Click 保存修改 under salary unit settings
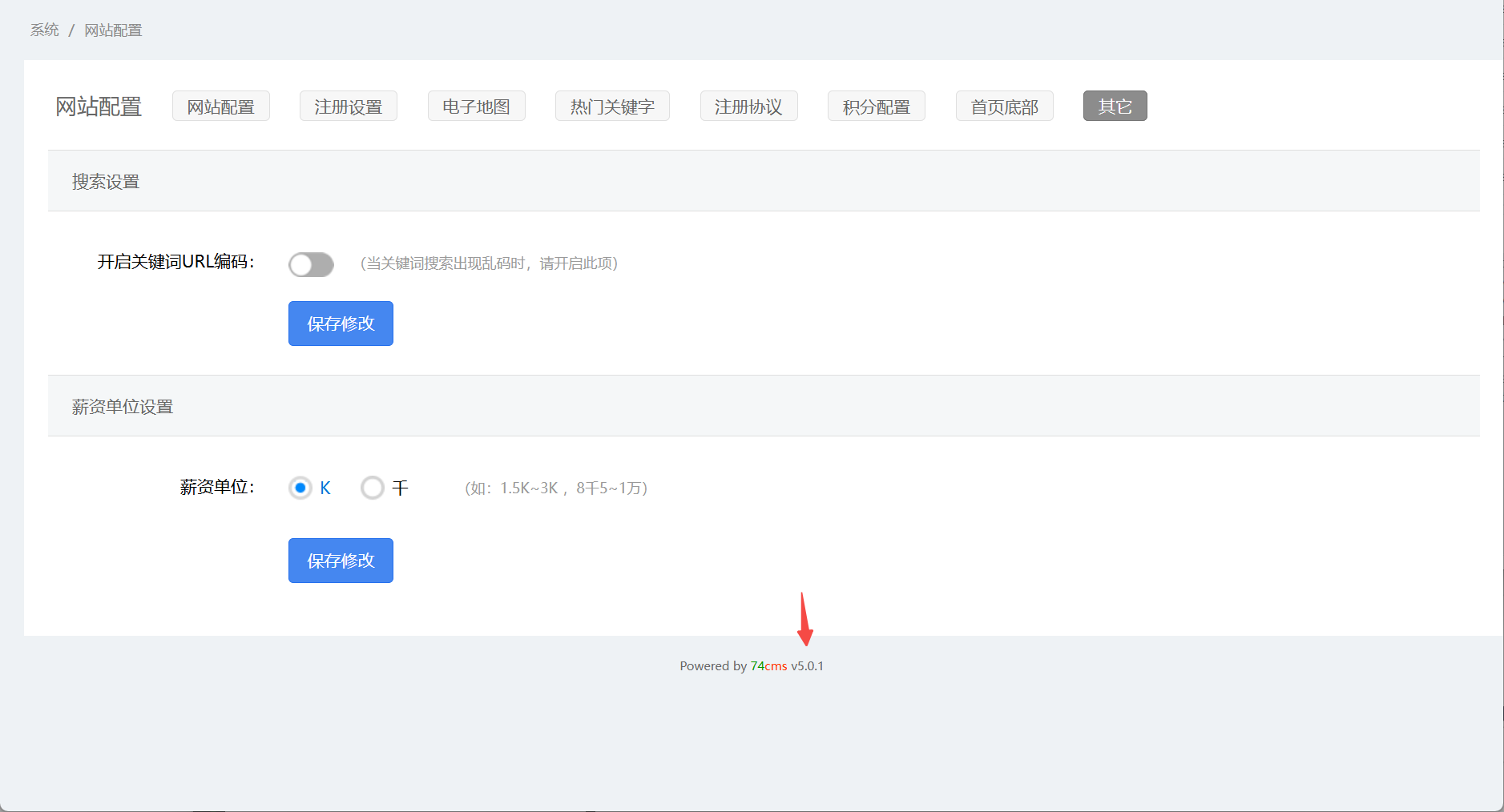This screenshot has height=812, width=1504. coord(341,561)
